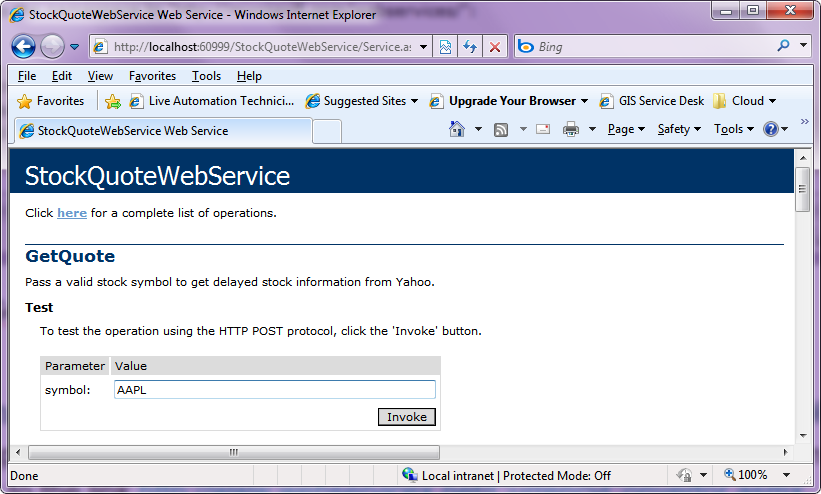This screenshot has width=821, height=494.
Task: Click the browser Back arrow button
Action: [x=23, y=47]
